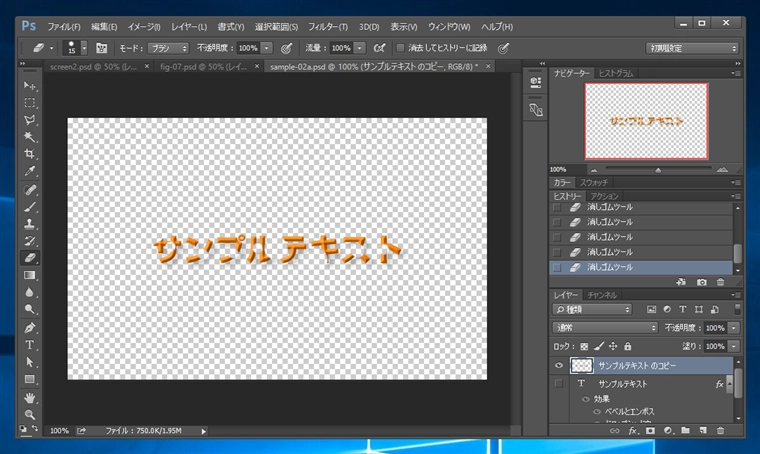Select the Clone Stamp tool
This screenshot has height=454, width=760.
click(30, 224)
